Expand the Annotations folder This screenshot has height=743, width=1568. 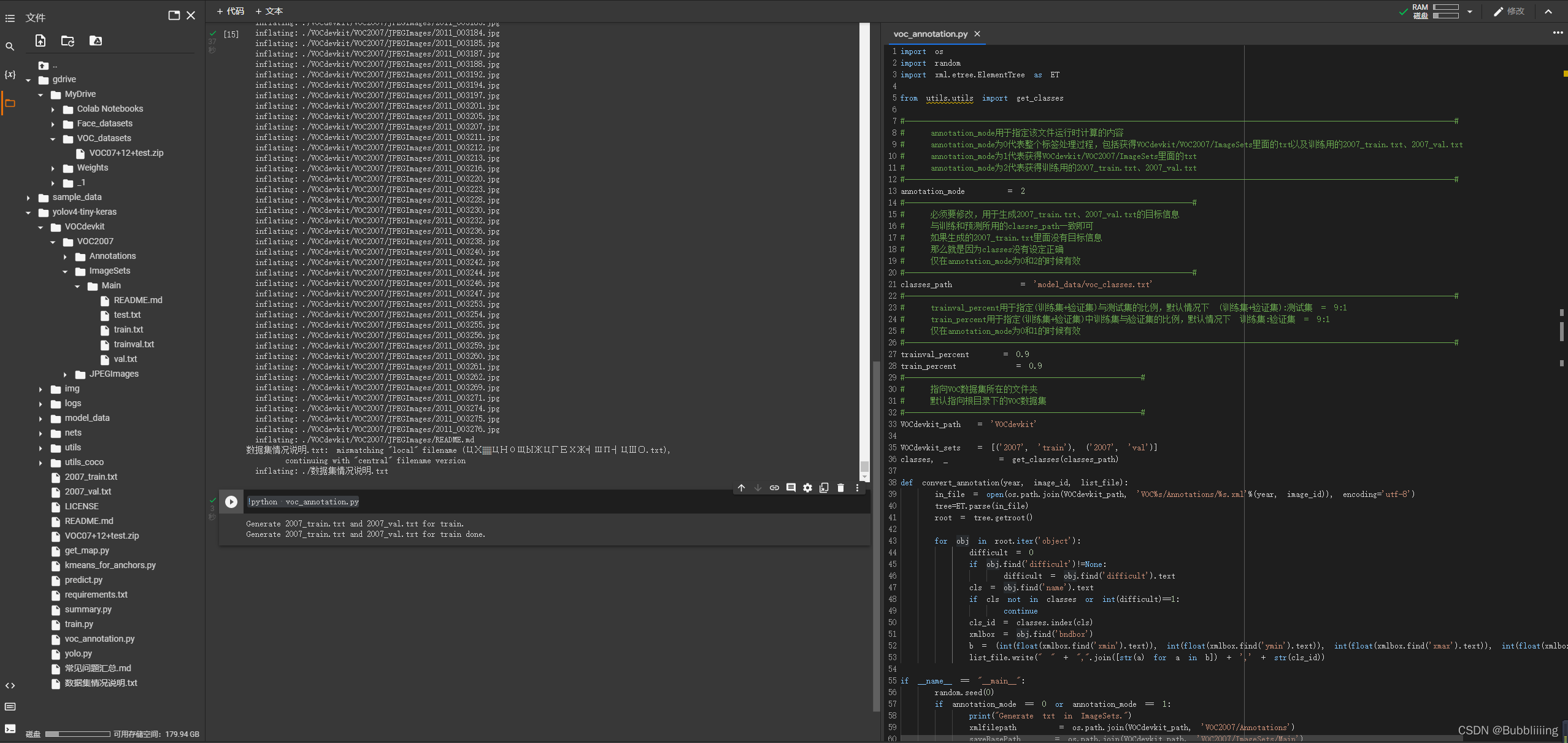pyautogui.click(x=65, y=256)
